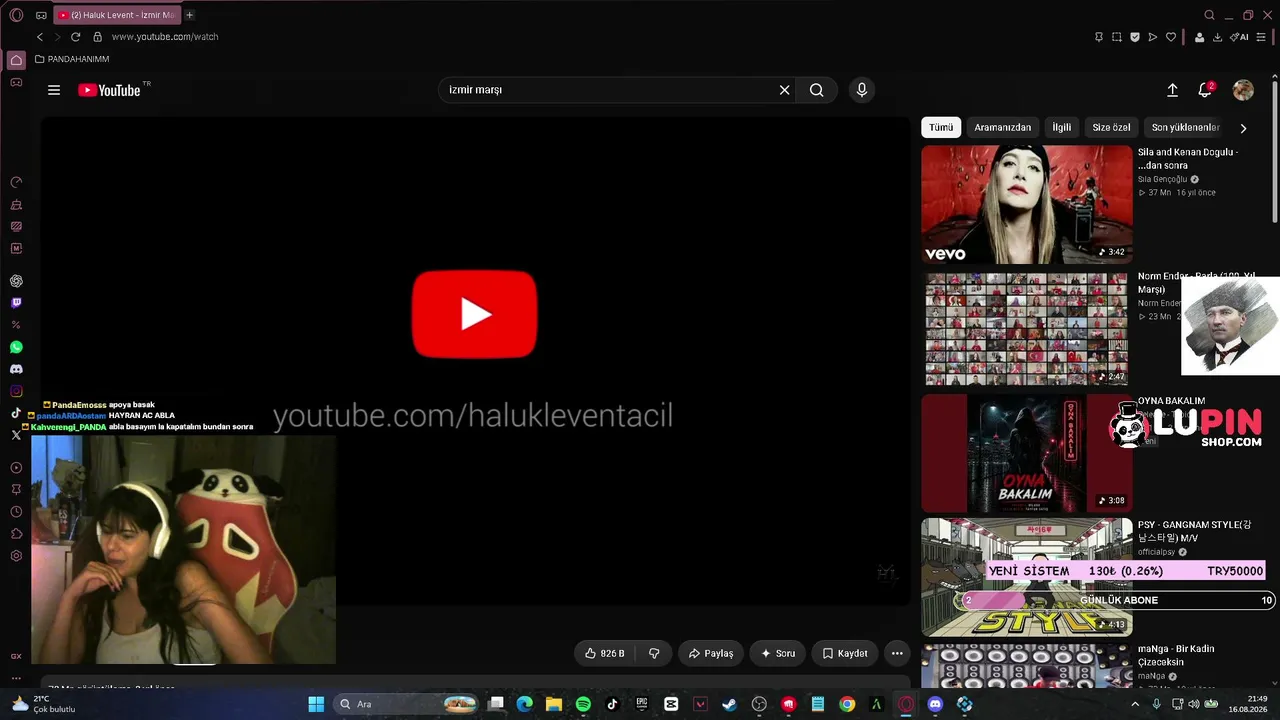
Task: Open a new browser tab
Action: tap(189, 15)
